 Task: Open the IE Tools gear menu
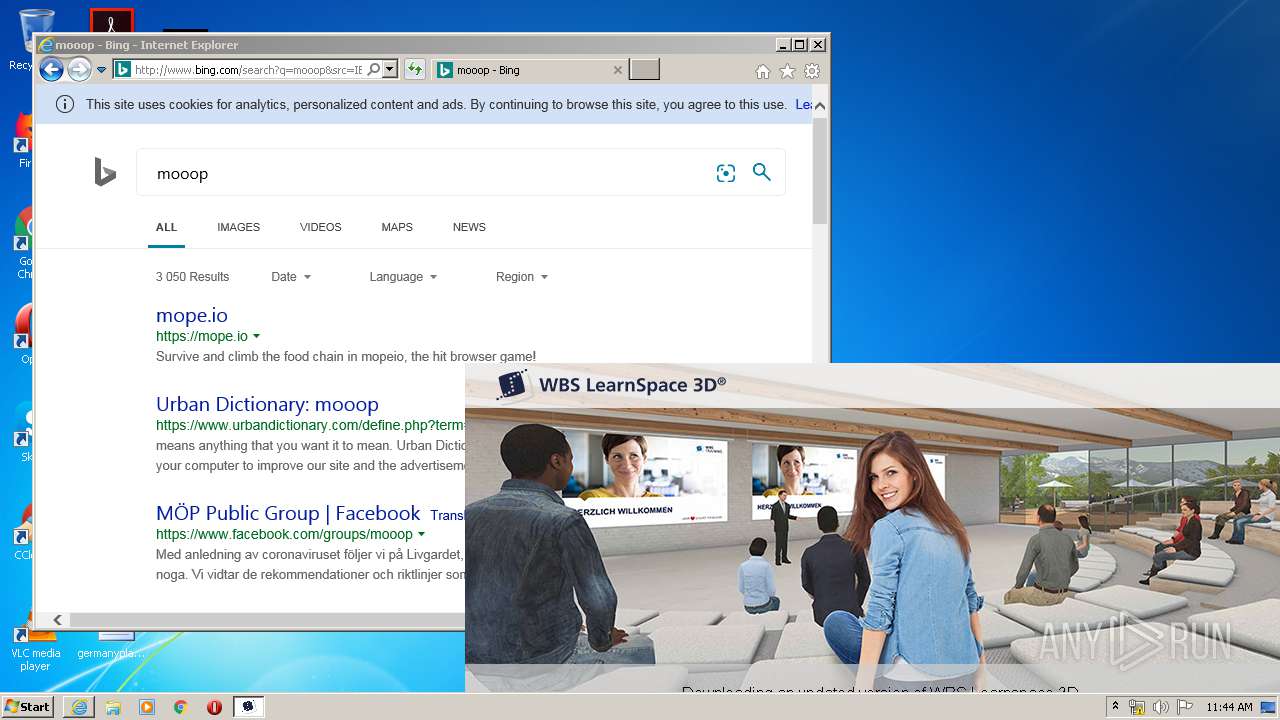coord(812,71)
